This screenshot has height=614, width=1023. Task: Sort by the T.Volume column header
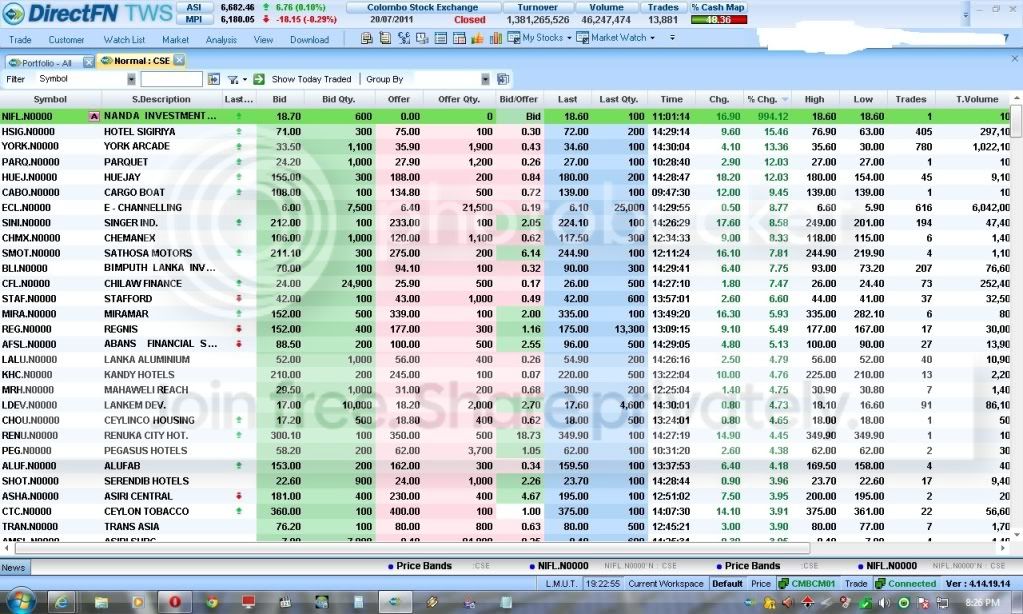(977, 99)
